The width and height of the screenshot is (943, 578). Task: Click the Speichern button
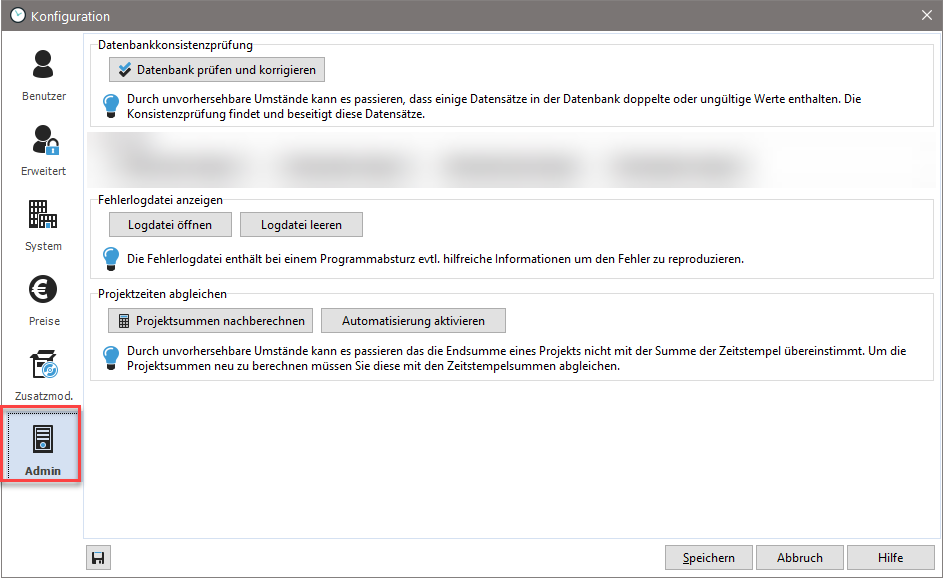(709, 558)
